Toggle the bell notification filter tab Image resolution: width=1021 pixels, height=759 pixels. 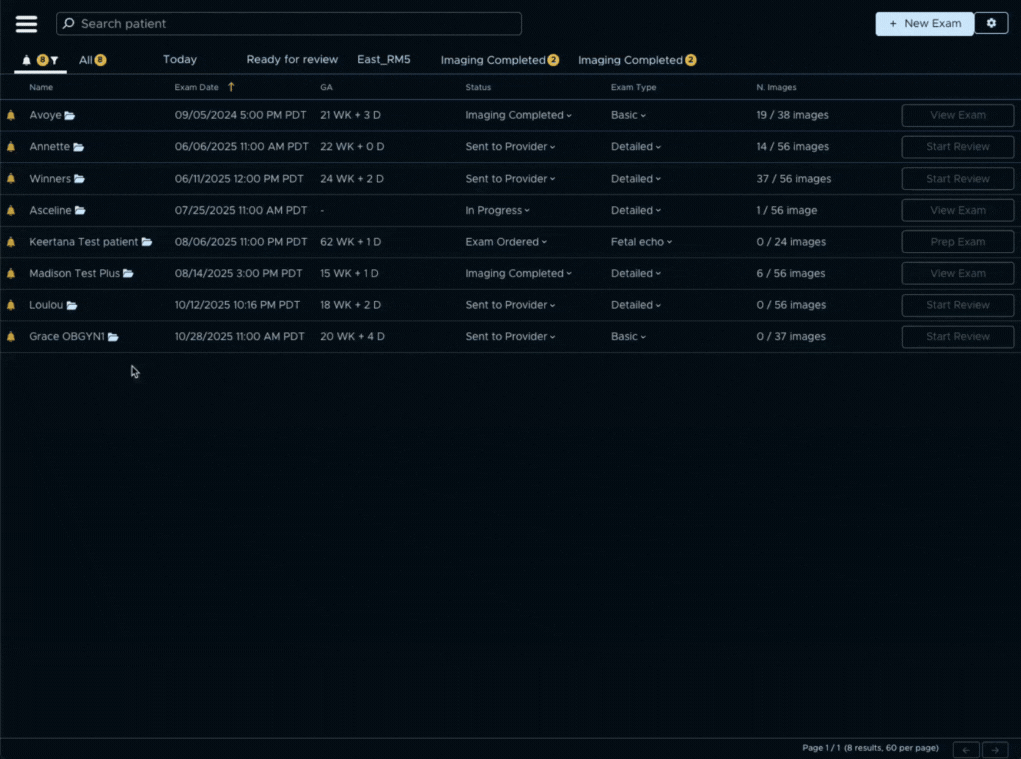click(x=40, y=61)
